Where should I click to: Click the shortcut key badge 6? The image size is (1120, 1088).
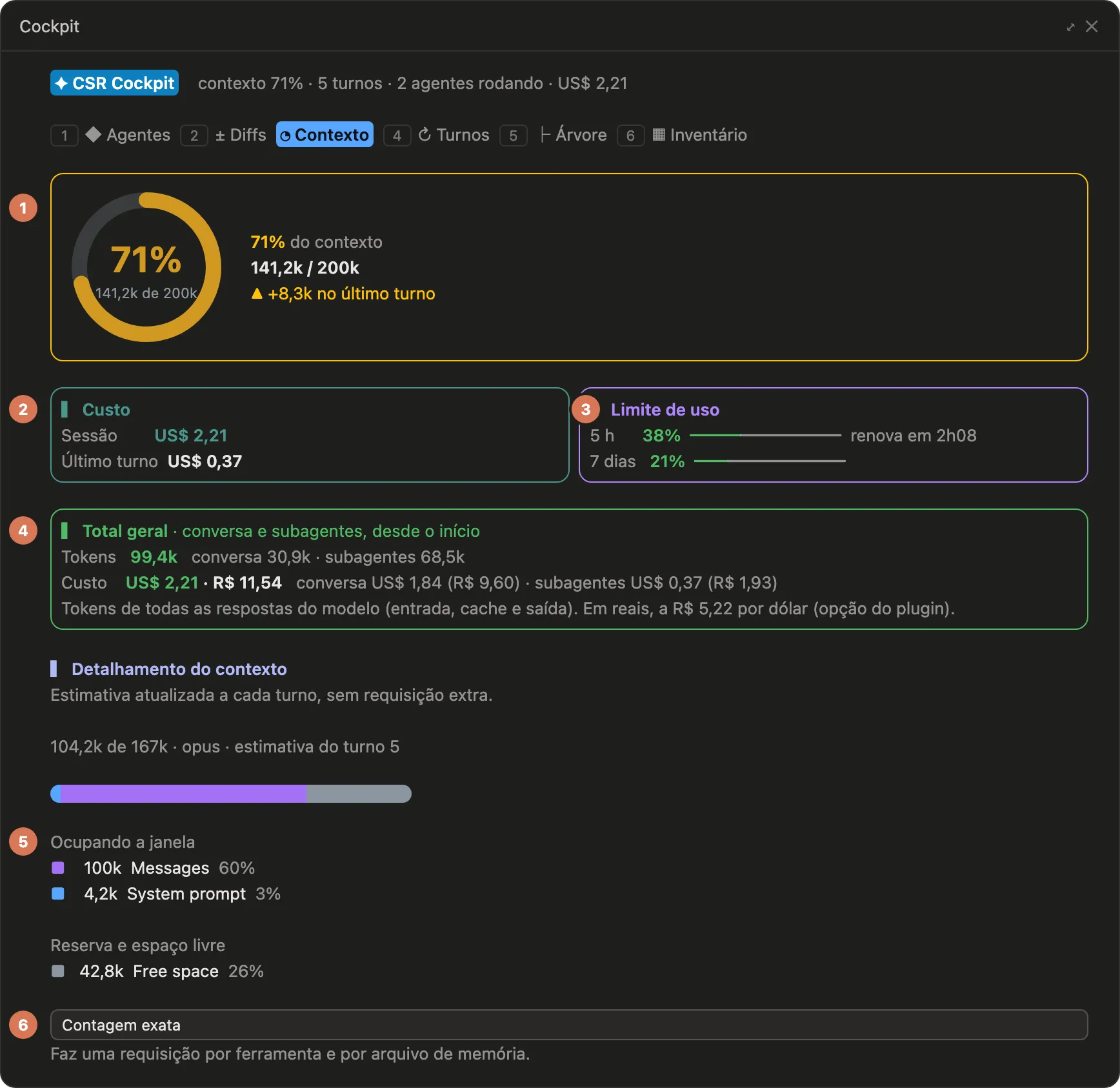pyautogui.click(x=631, y=136)
